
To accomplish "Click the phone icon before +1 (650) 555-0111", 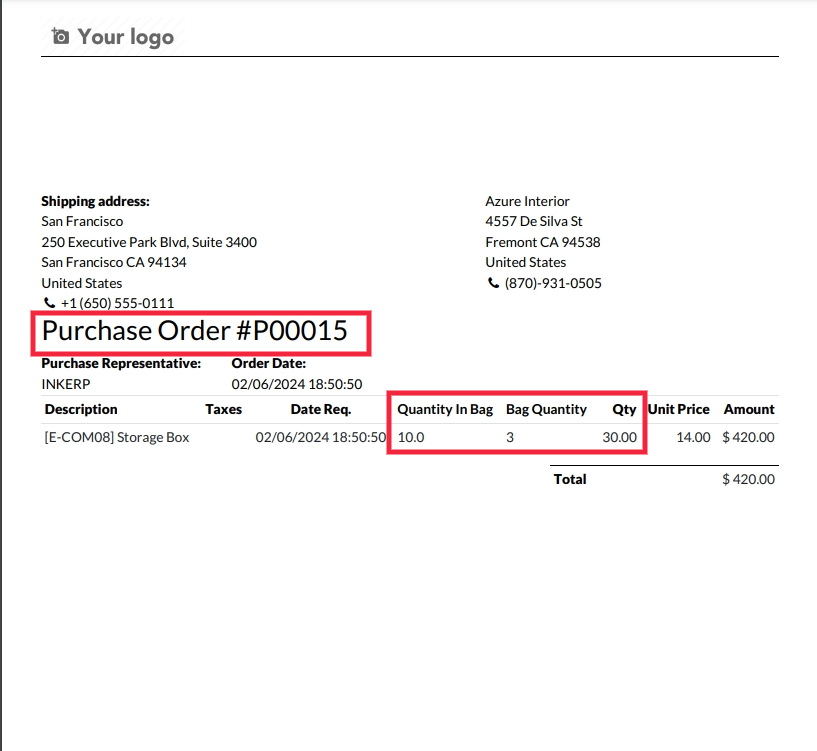I will 49,303.
